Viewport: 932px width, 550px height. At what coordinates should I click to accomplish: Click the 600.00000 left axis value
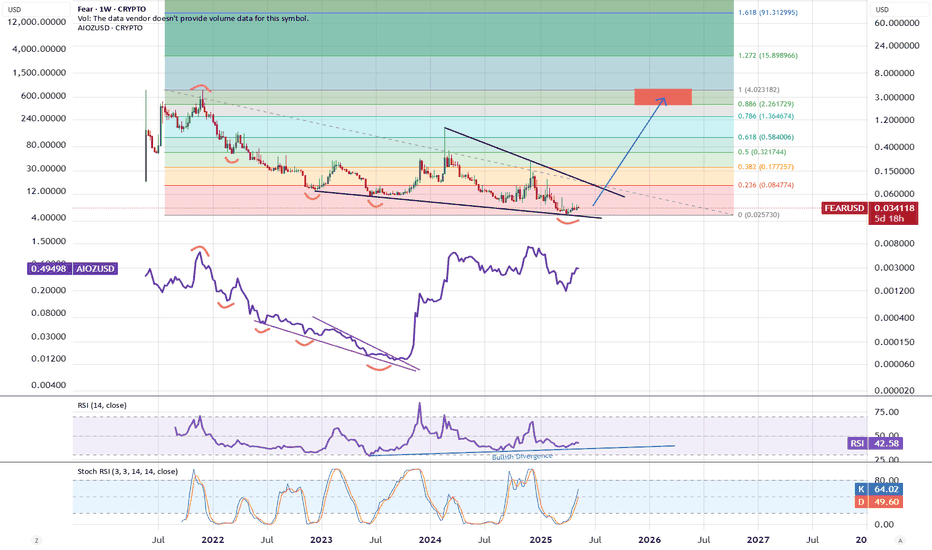[43, 96]
